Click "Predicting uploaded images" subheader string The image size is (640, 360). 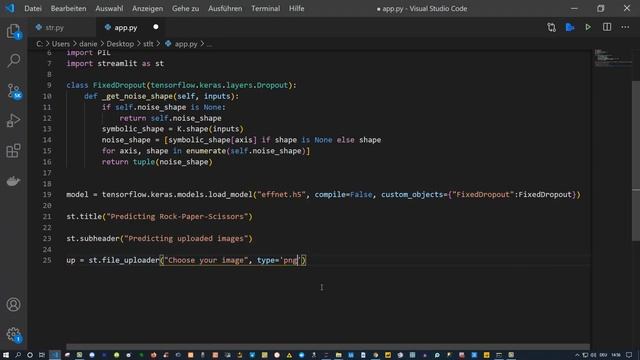point(186,238)
